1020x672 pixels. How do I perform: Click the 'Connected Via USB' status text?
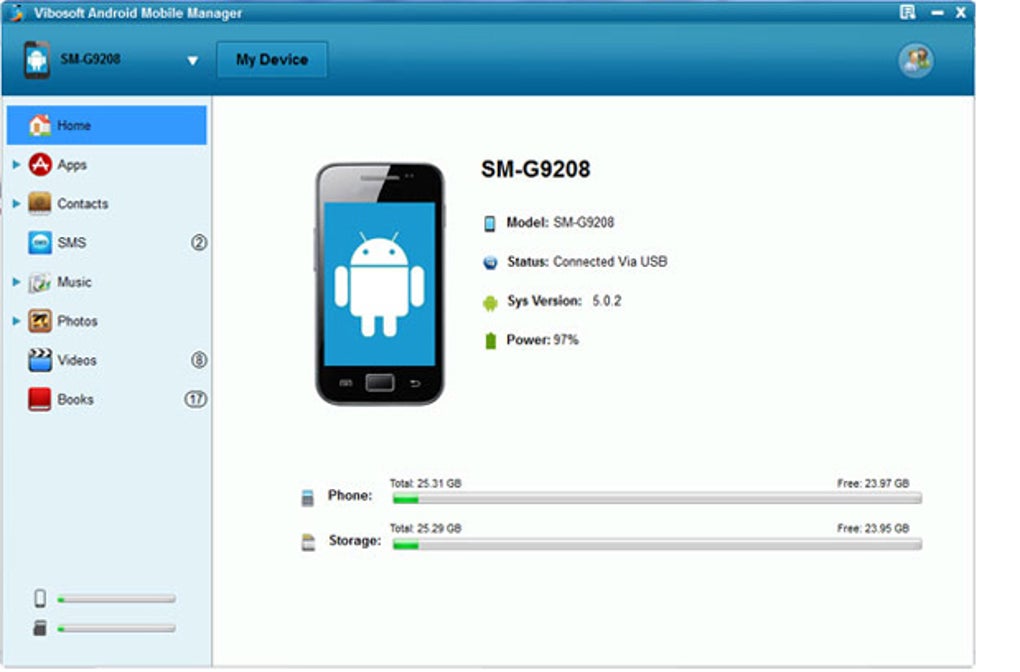coord(610,262)
